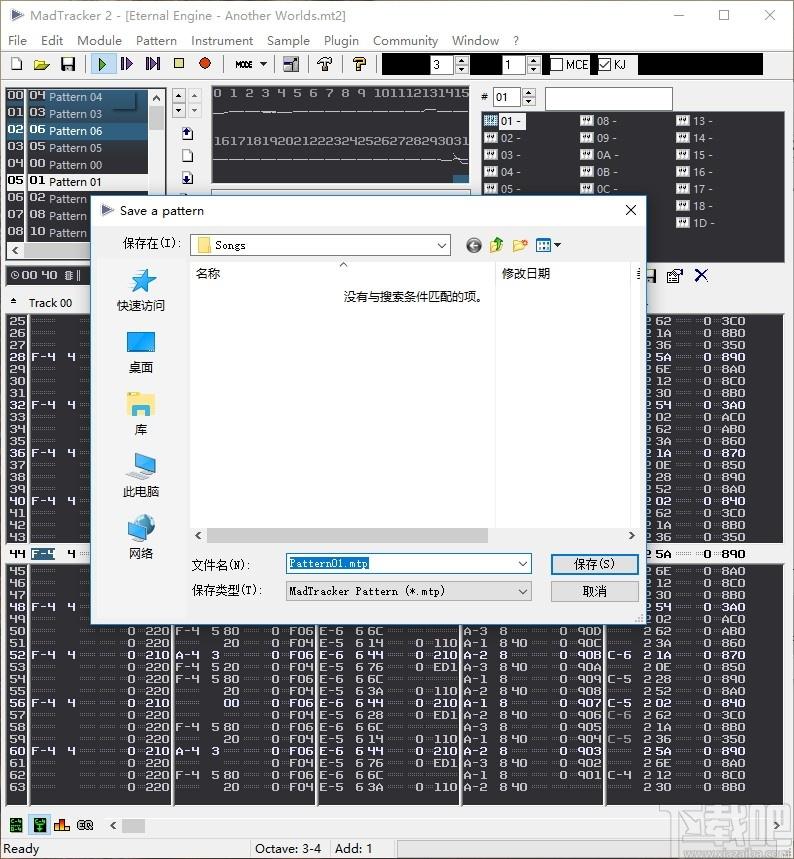This screenshot has width=794, height=859.
Task: Open the Plugin menu
Action: click(x=341, y=41)
